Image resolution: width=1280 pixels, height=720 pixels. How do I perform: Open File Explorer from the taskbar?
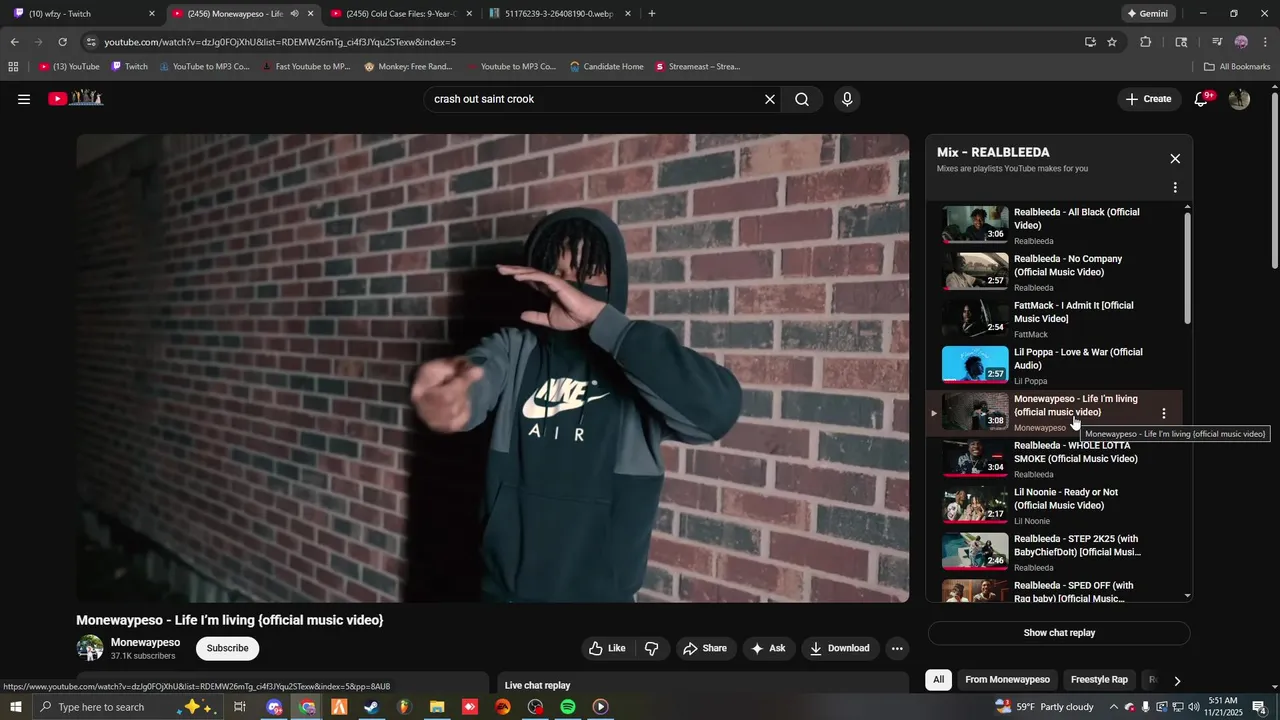[x=437, y=707]
